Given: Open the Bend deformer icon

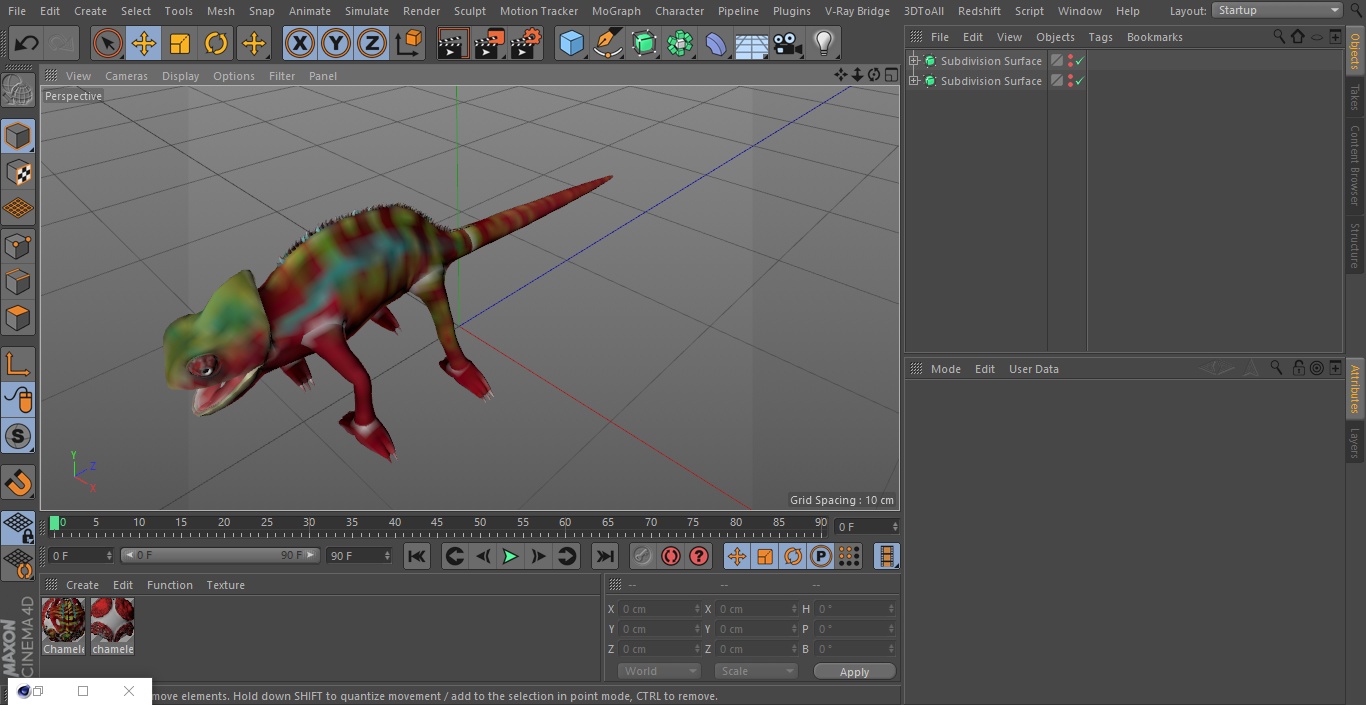Looking at the screenshot, I should tap(716, 43).
